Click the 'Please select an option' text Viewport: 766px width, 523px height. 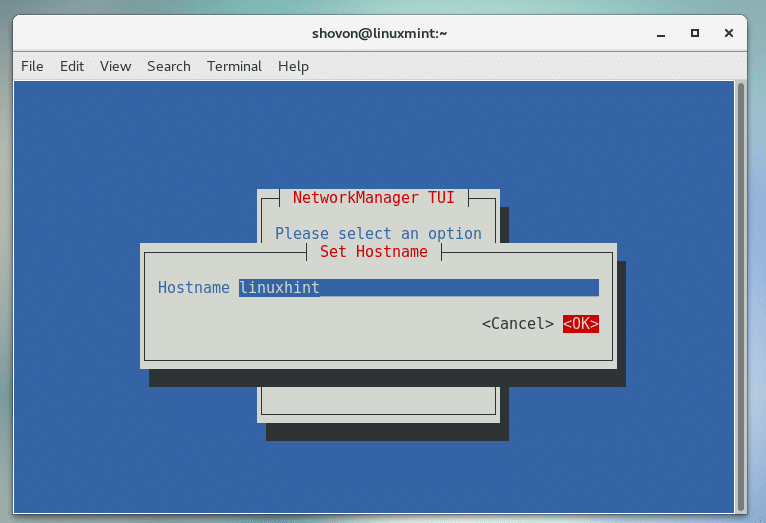click(378, 233)
